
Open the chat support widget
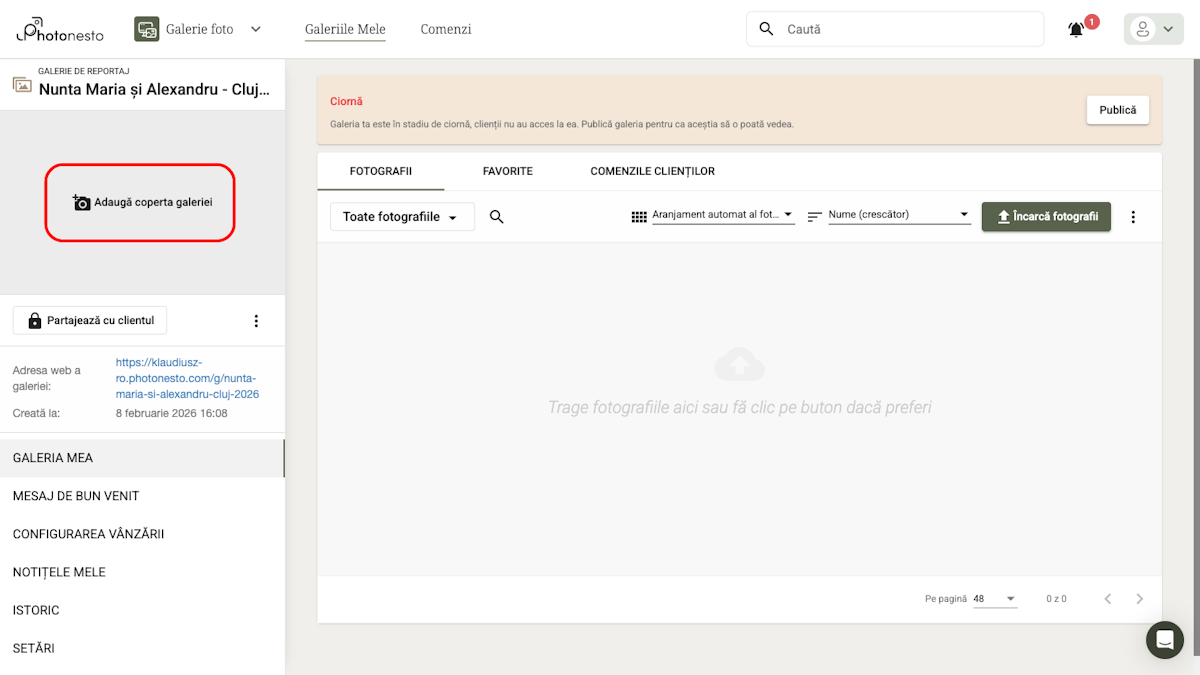[x=1164, y=640]
